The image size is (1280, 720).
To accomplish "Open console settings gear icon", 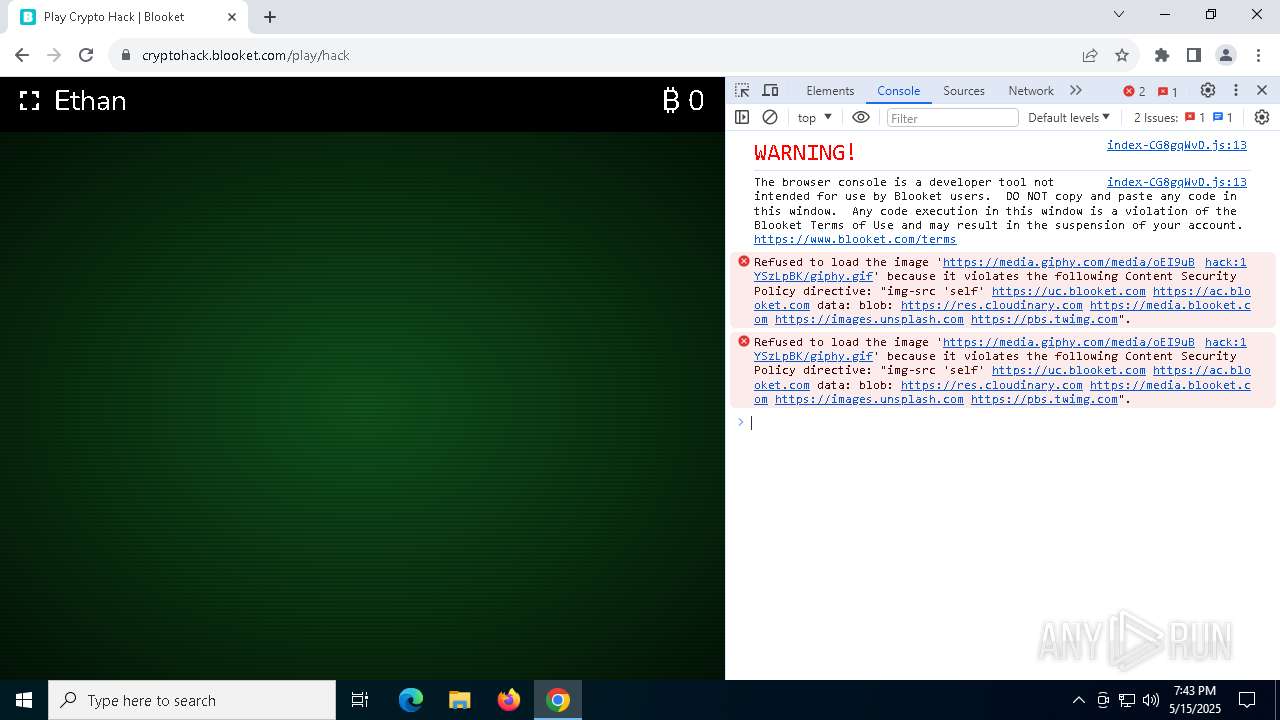I will point(1262,117).
